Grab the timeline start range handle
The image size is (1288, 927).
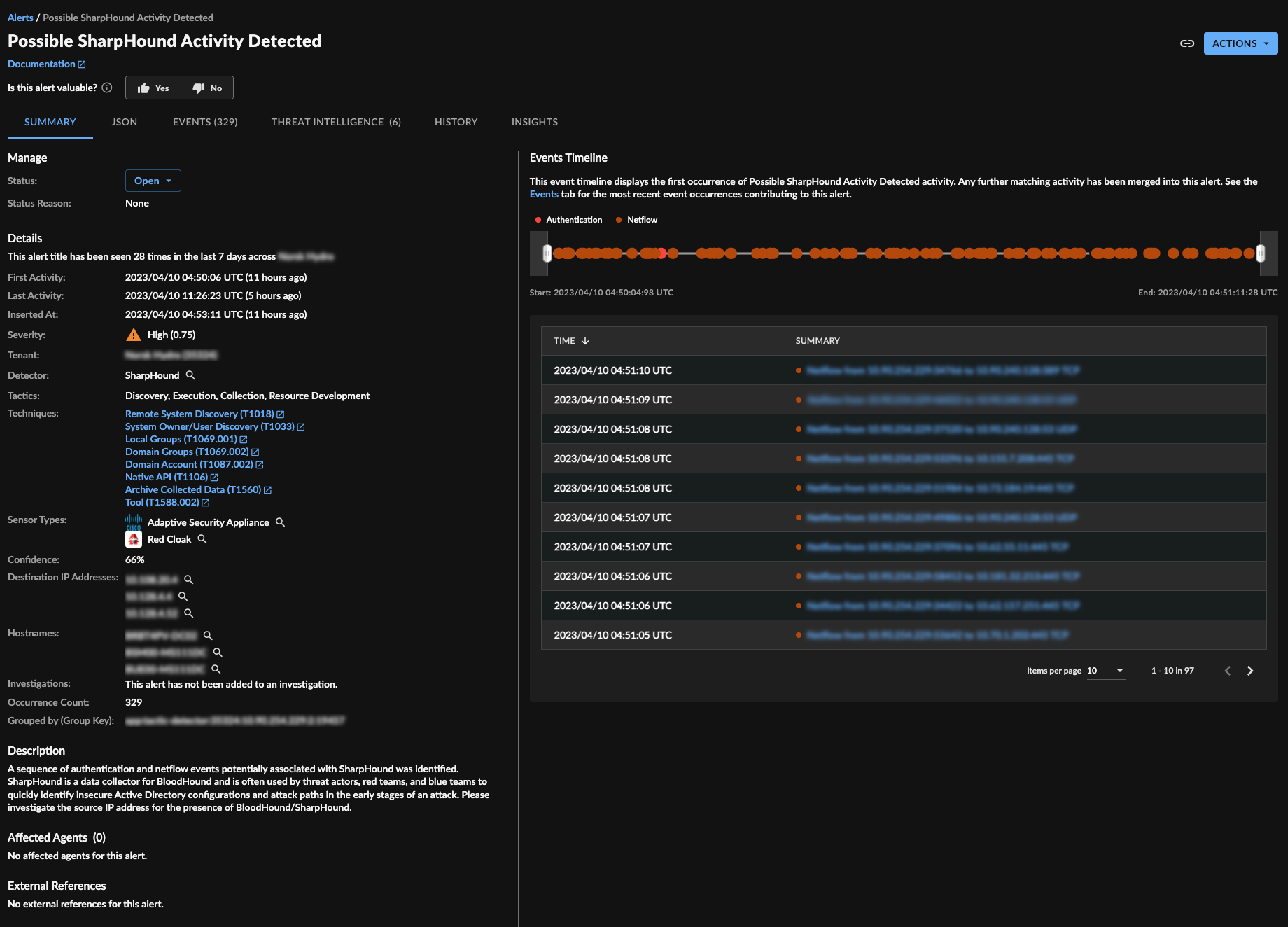coord(547,253)
